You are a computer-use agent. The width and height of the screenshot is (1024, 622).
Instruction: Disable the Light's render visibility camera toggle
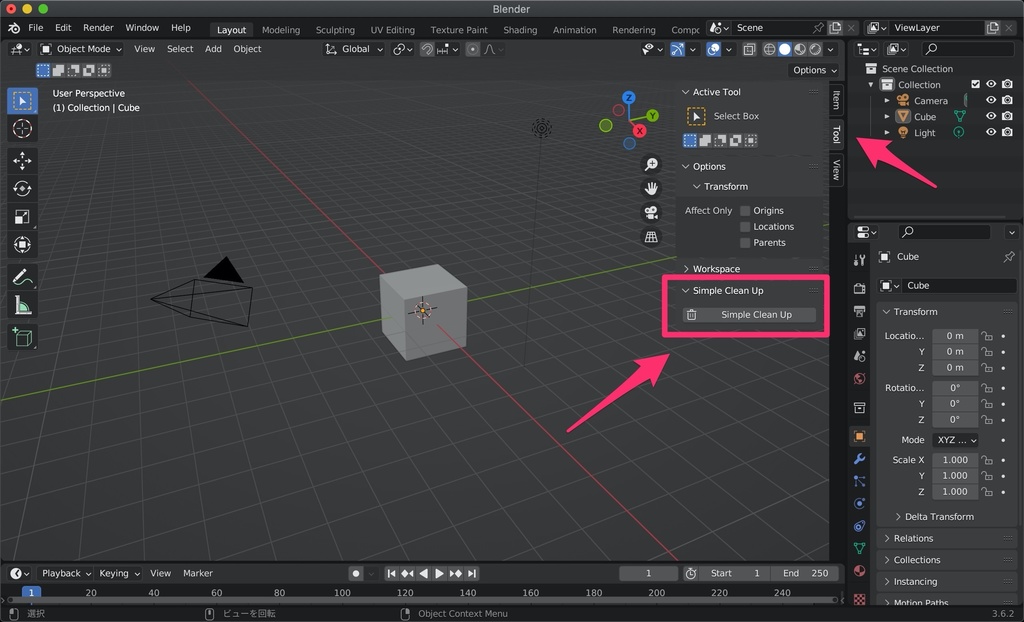point(1007,132)
